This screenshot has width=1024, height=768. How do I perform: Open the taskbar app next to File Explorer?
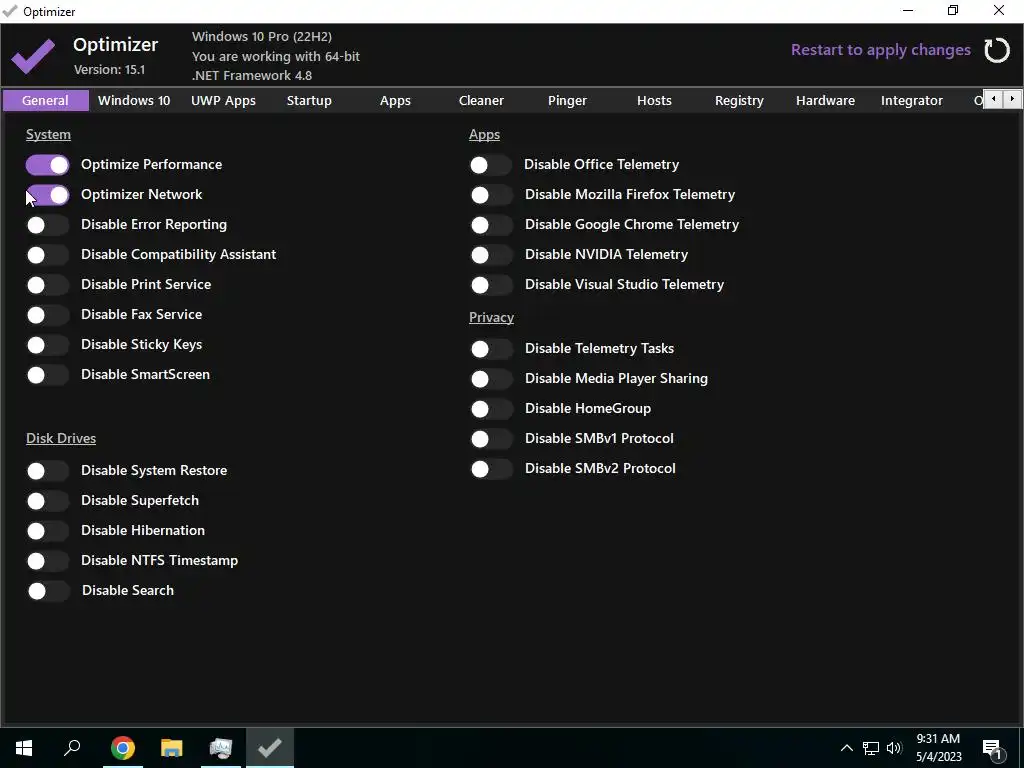[221, 748]
